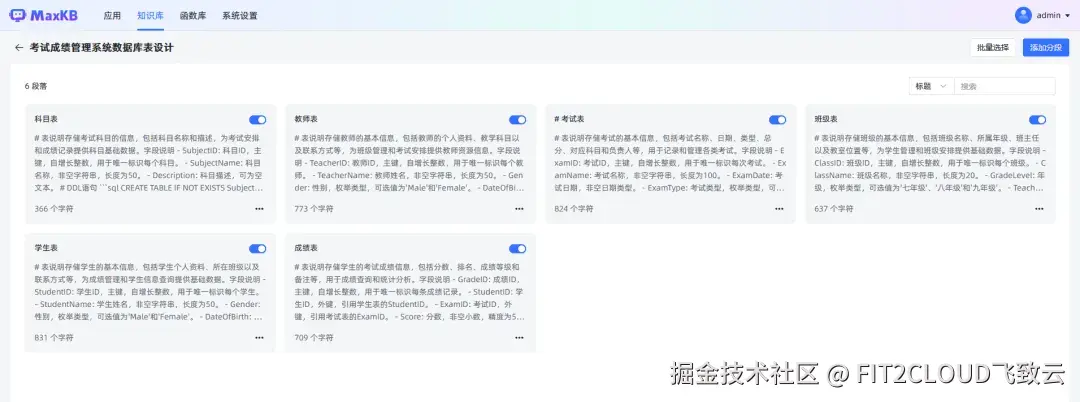Open more options for 教师表 card
The height and width of the screenshot is (402, 1080).
[519, 209]
